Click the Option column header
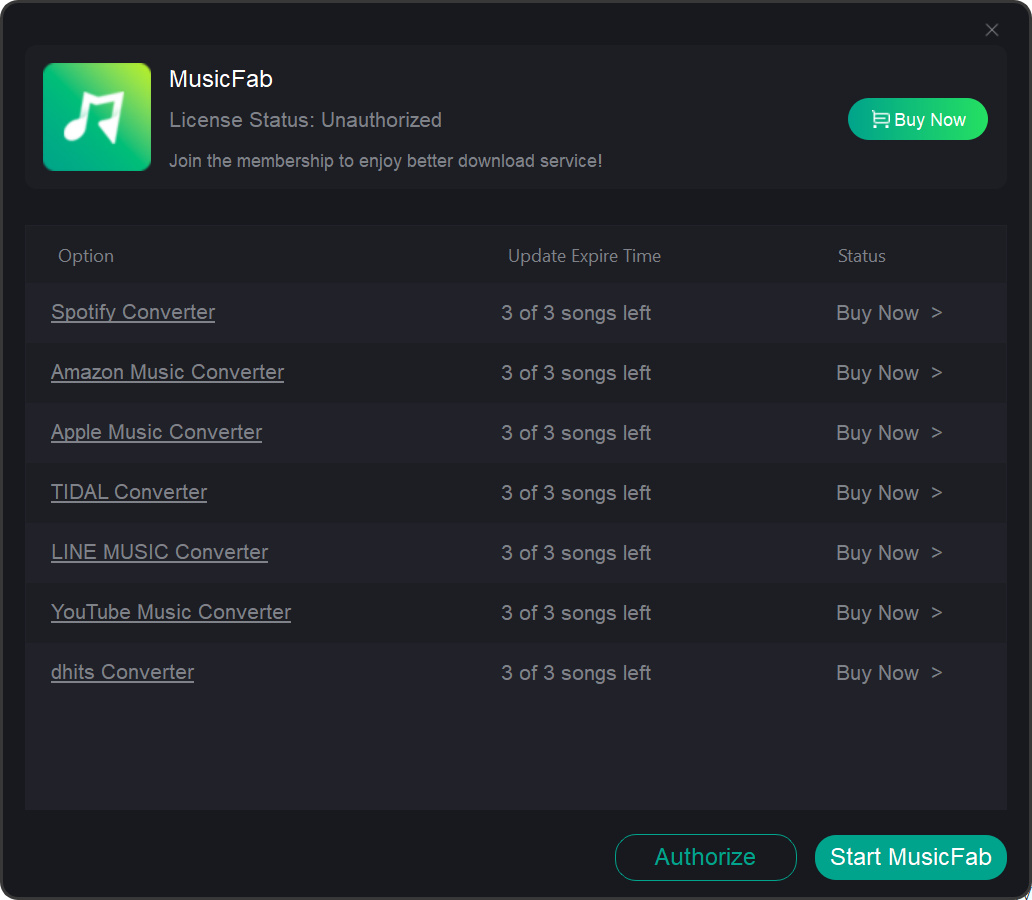Viewport: 1032px width, 900px height. (86, 256)
